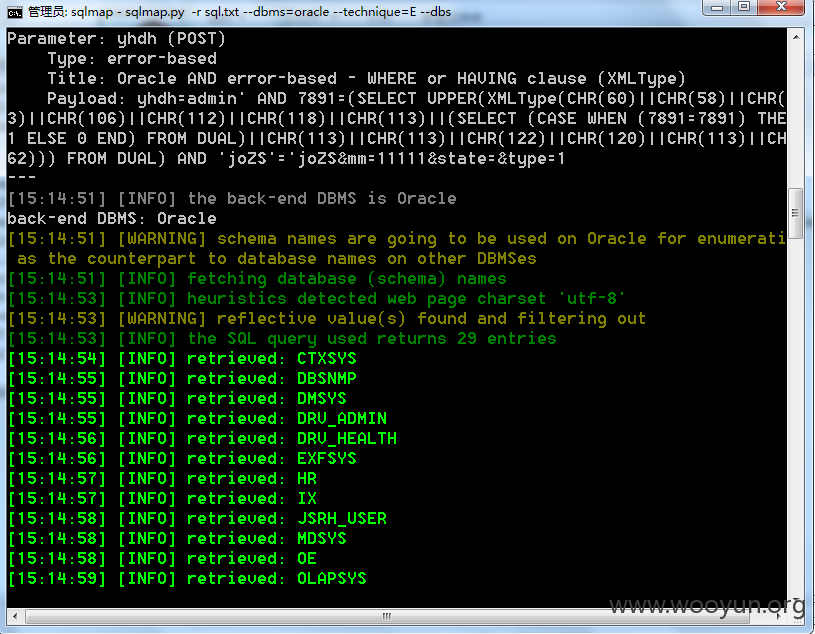This screenshot has height=634, width=815.
Task: Click the 'Parameter: yhdh (POST)' line
Action: pos(116,38)
